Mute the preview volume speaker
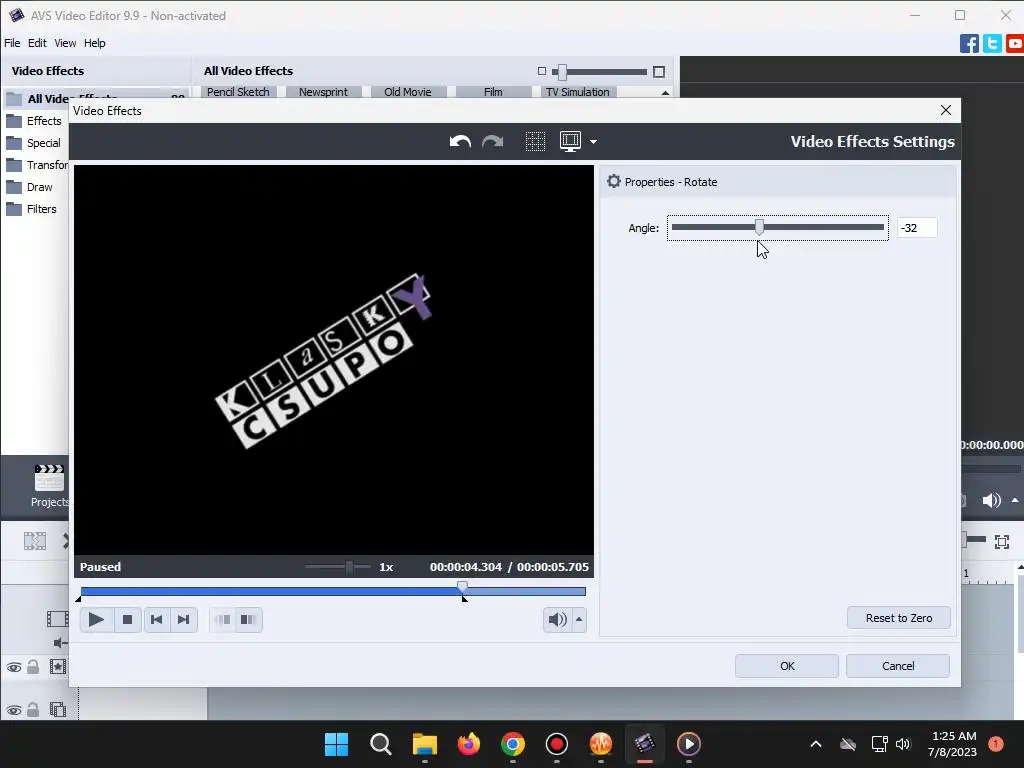 557,620
